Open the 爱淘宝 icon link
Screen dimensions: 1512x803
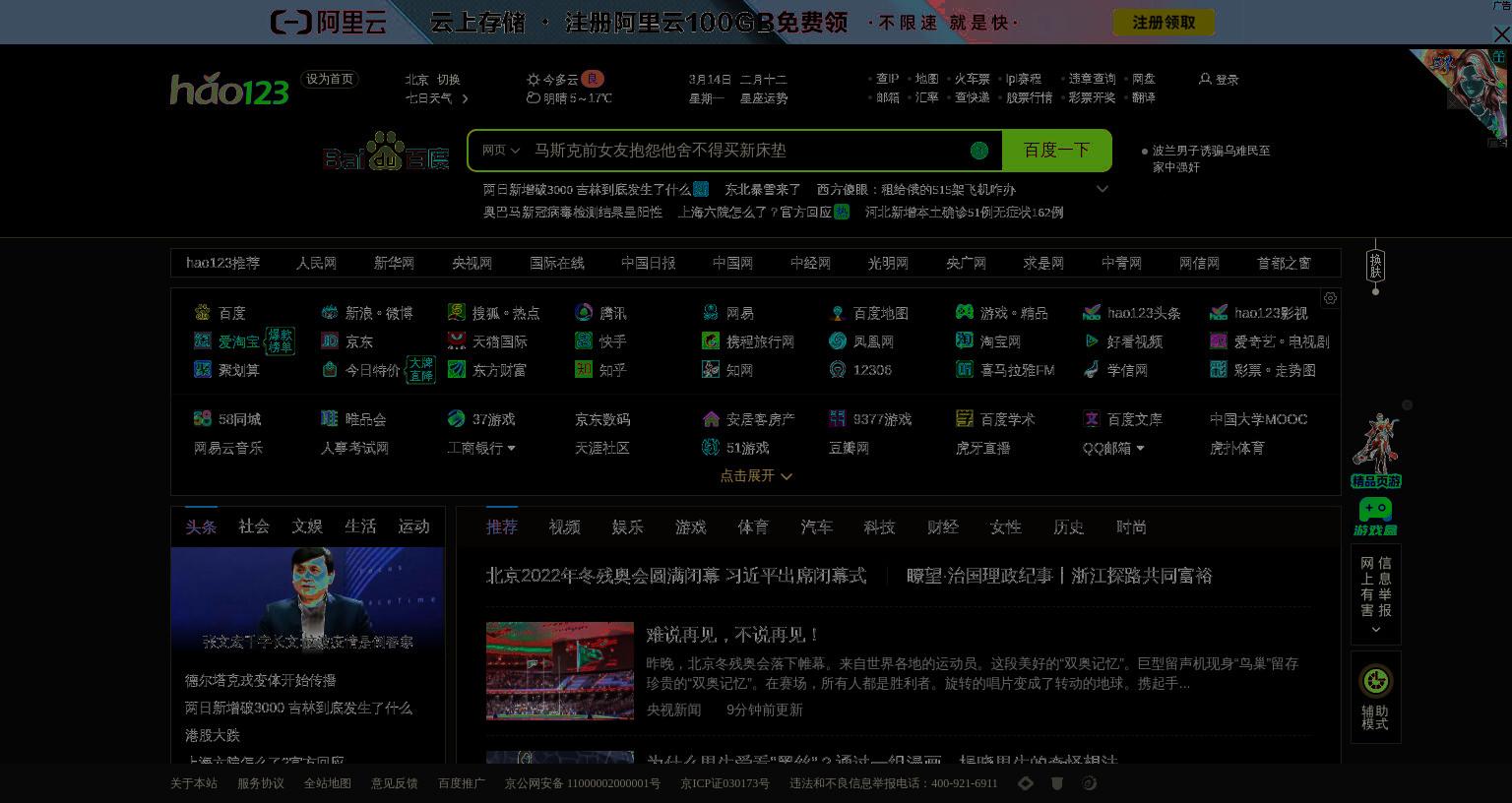(x=202, y=341)
